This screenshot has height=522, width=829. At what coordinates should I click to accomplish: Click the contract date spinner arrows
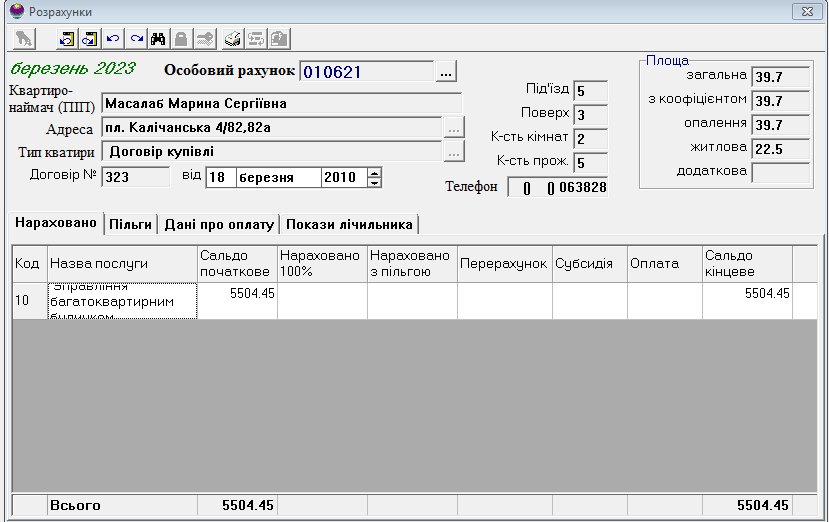[x=375, y=178]
